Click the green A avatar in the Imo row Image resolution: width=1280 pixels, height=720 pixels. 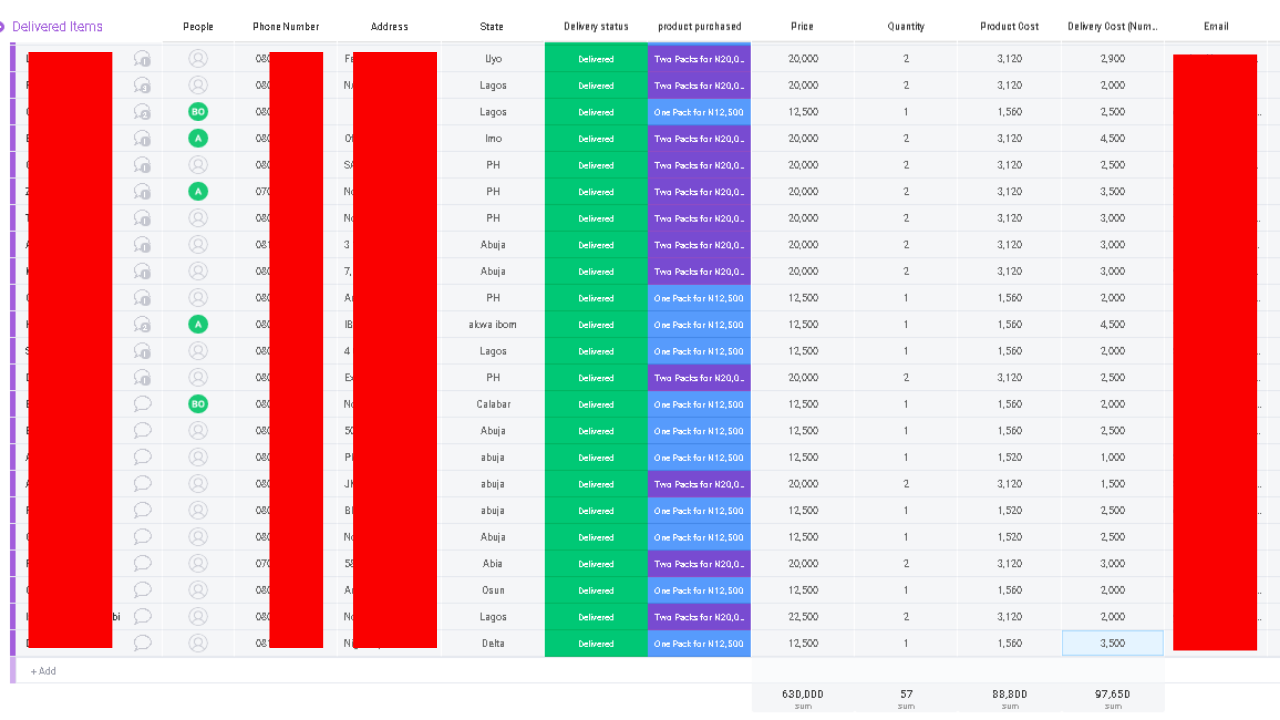(198, 139)
